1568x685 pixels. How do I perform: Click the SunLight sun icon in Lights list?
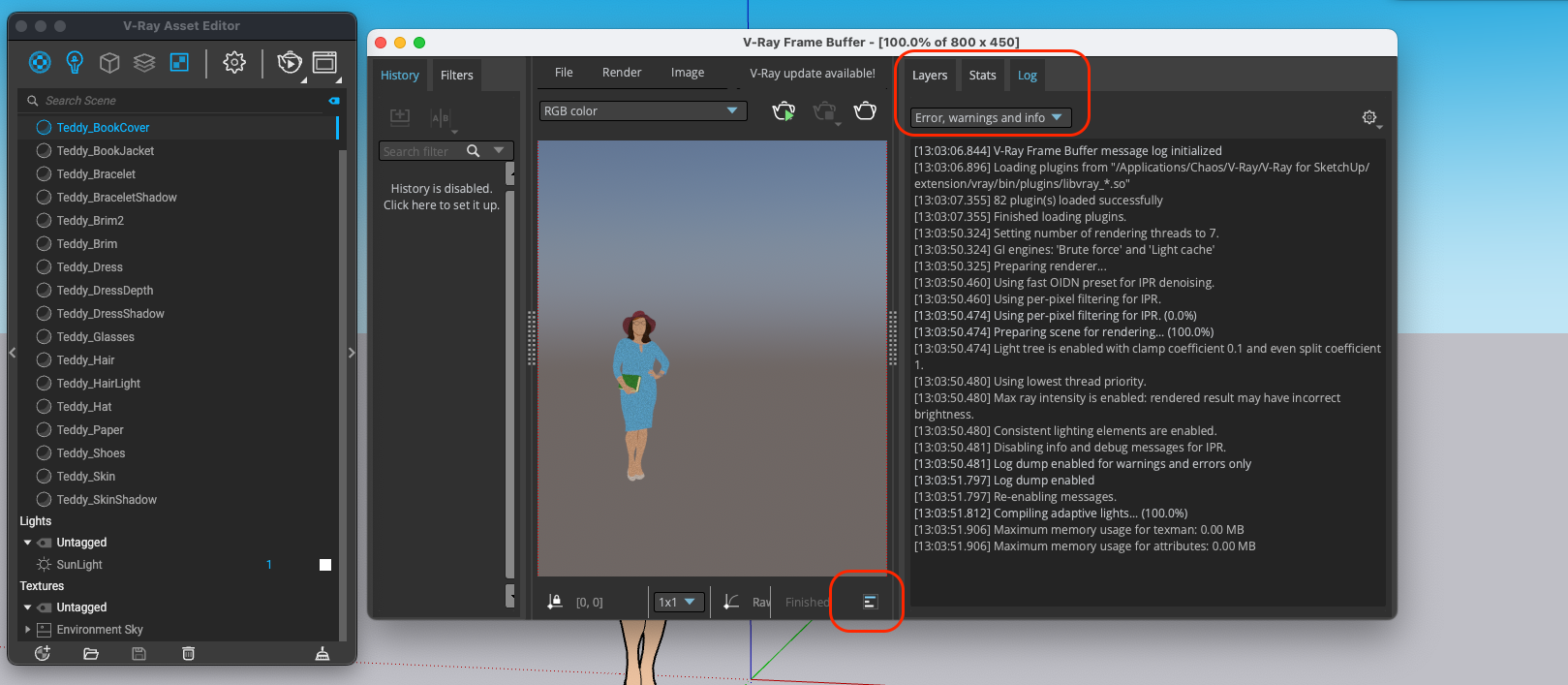click(x=44, y=565)
